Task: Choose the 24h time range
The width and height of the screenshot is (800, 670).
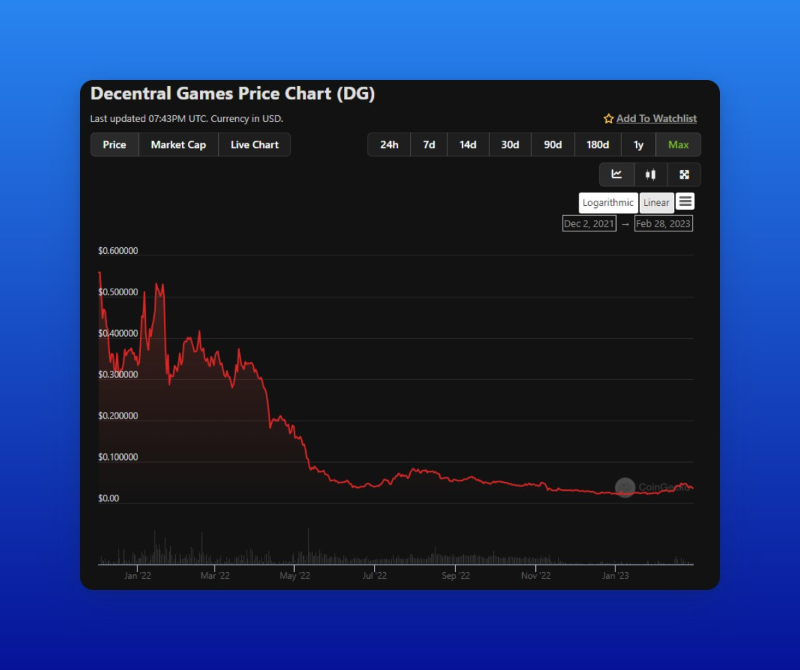Action: click(389, 145)
